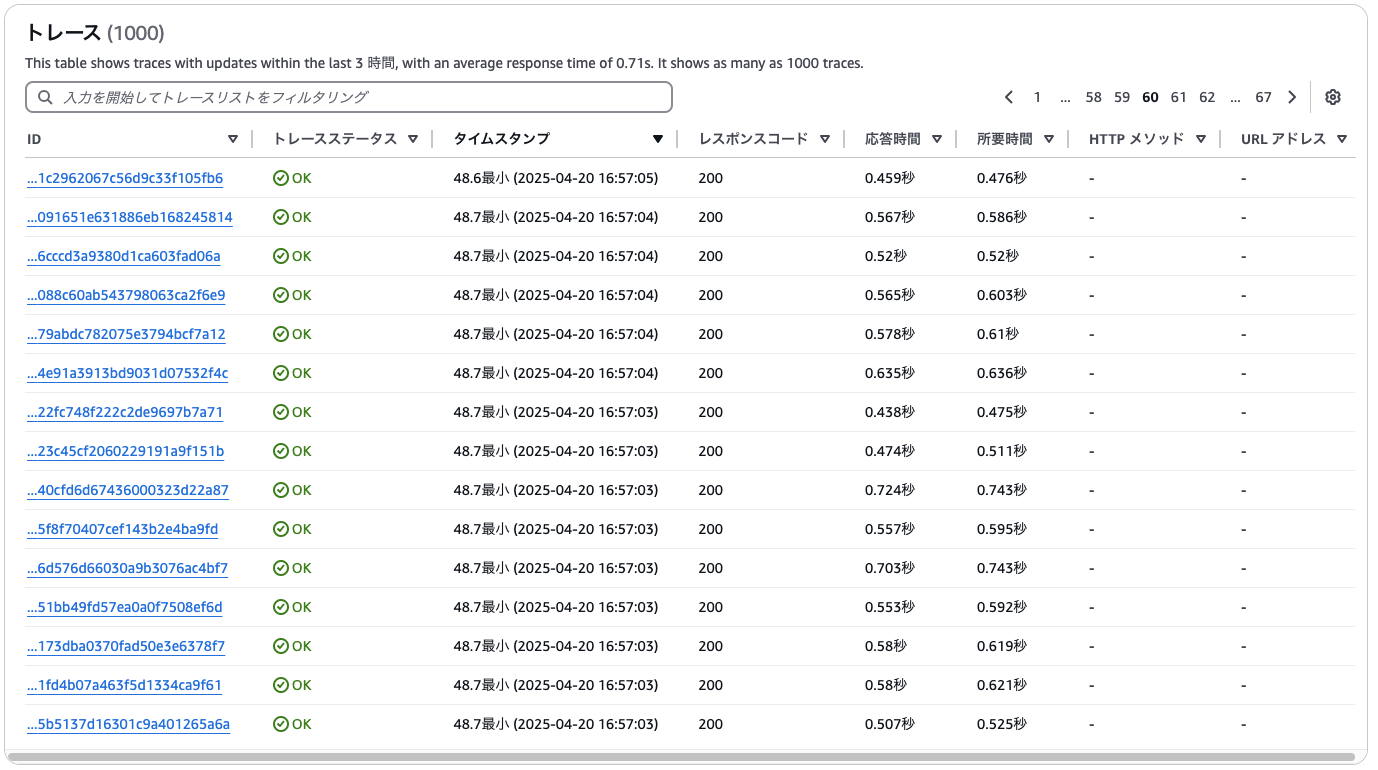1378x770 pixels.
Task: Click OK status icon for trace ...1c2962067c56d9c33f105fb6
Action: pos(281,178)
